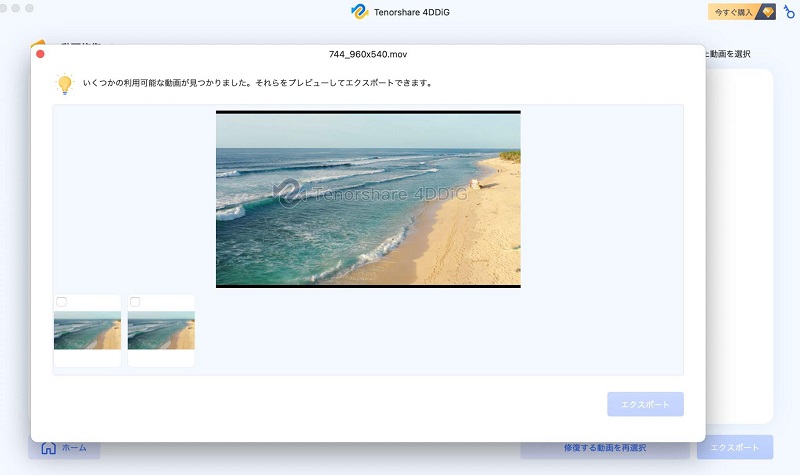Select the second beach video thumbnail

pos(161,331)
